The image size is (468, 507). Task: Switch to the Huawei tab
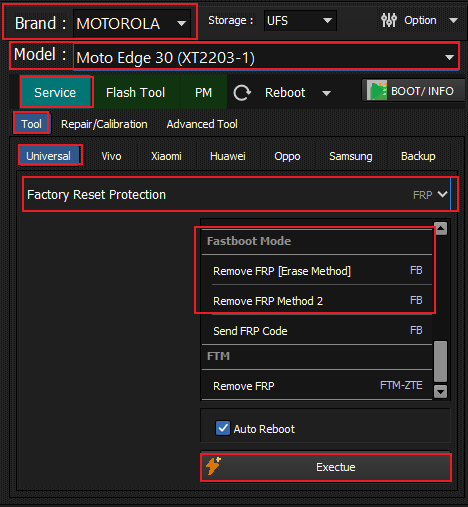228,156
